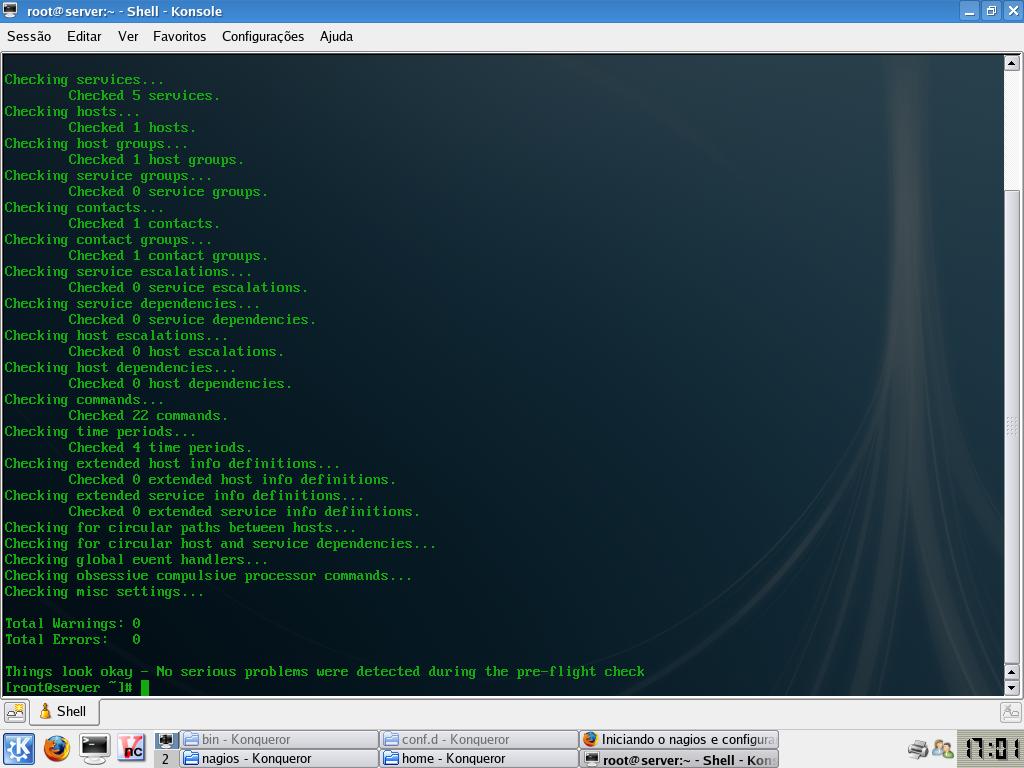This screenshot has width=1024, height=768.
Task: Launch Firefox from the panel
Action: click(x=57, y=749)
